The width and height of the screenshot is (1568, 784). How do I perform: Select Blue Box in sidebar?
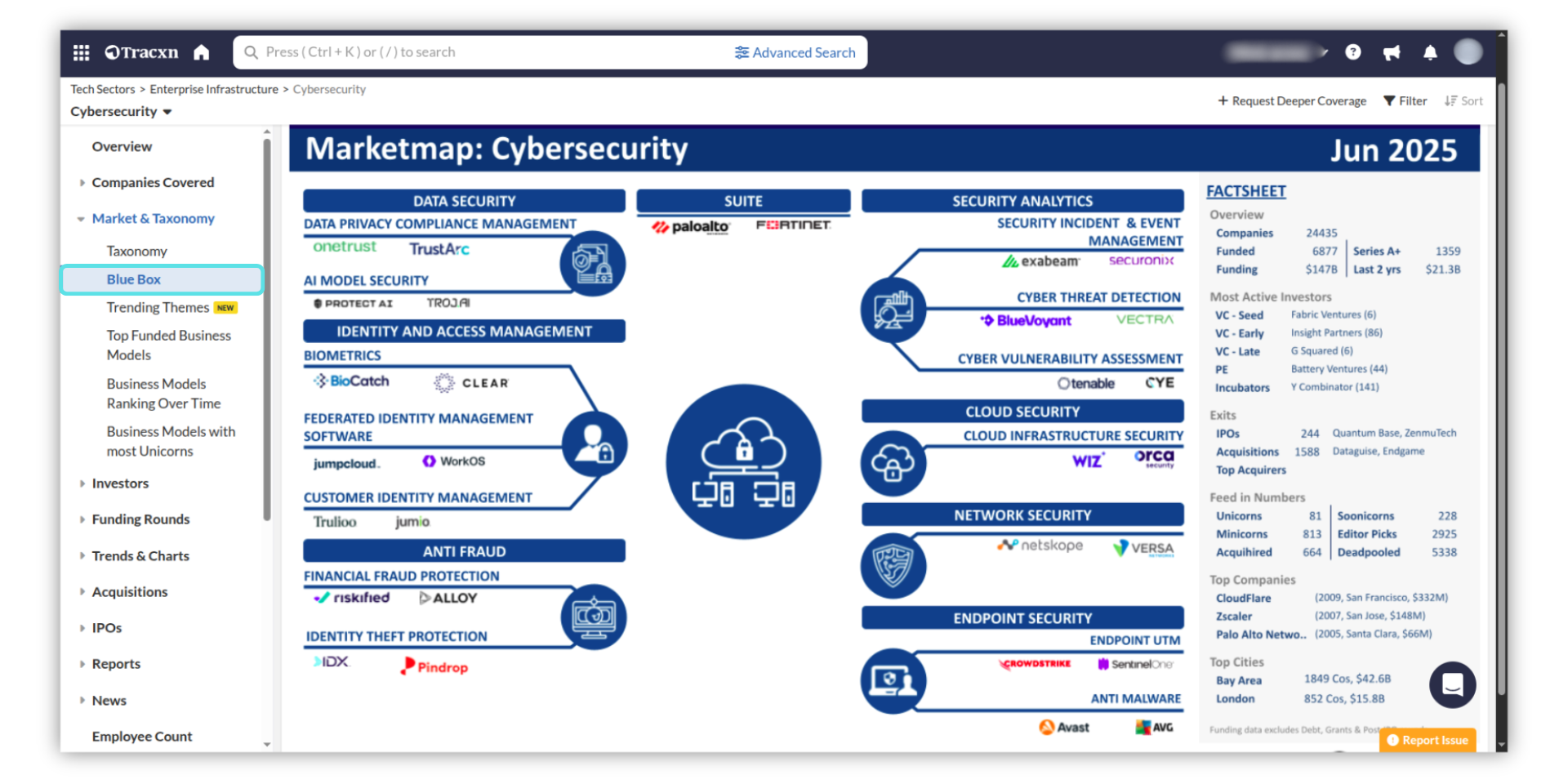coord(134,279)
